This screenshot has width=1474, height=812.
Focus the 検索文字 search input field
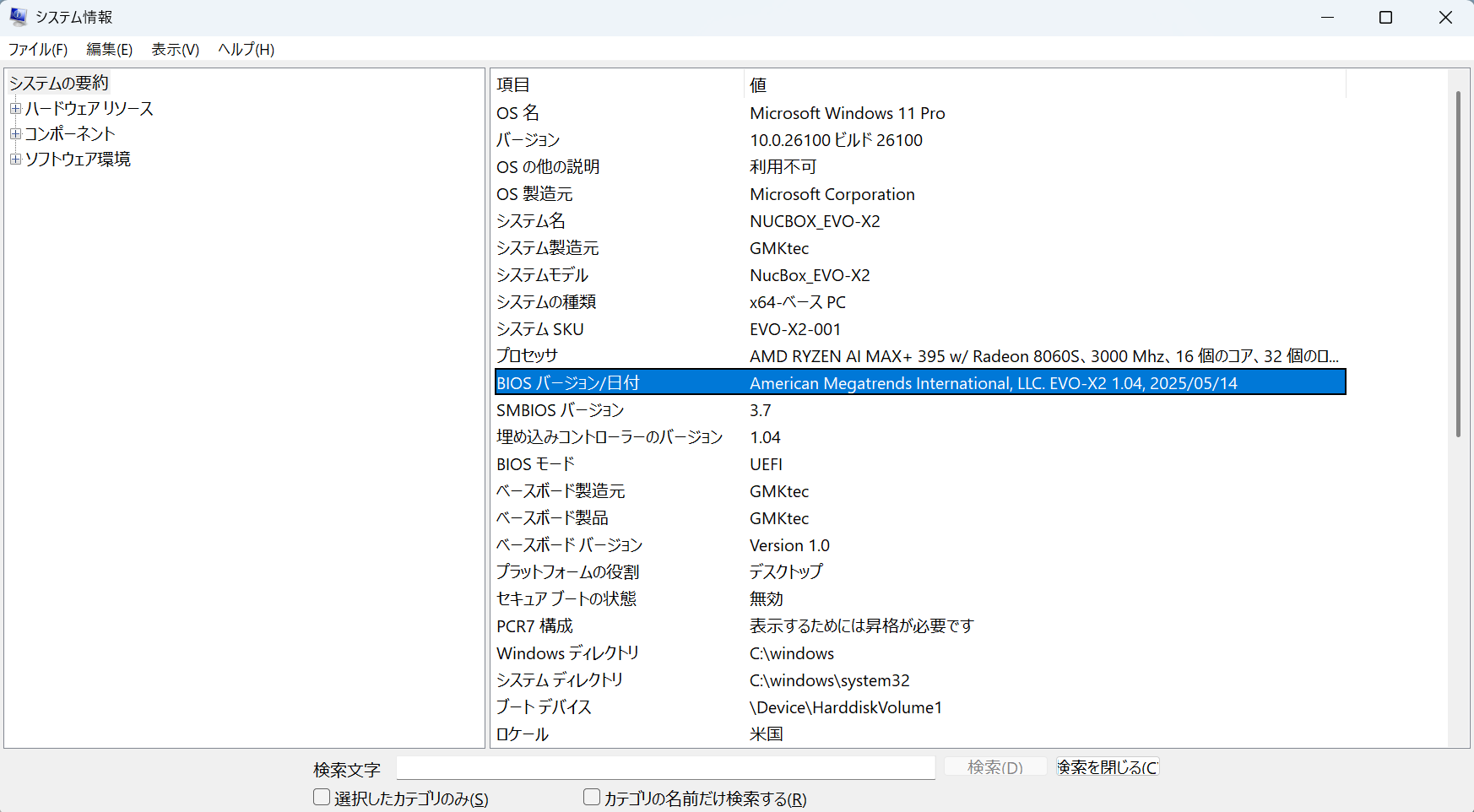[665, 767]
